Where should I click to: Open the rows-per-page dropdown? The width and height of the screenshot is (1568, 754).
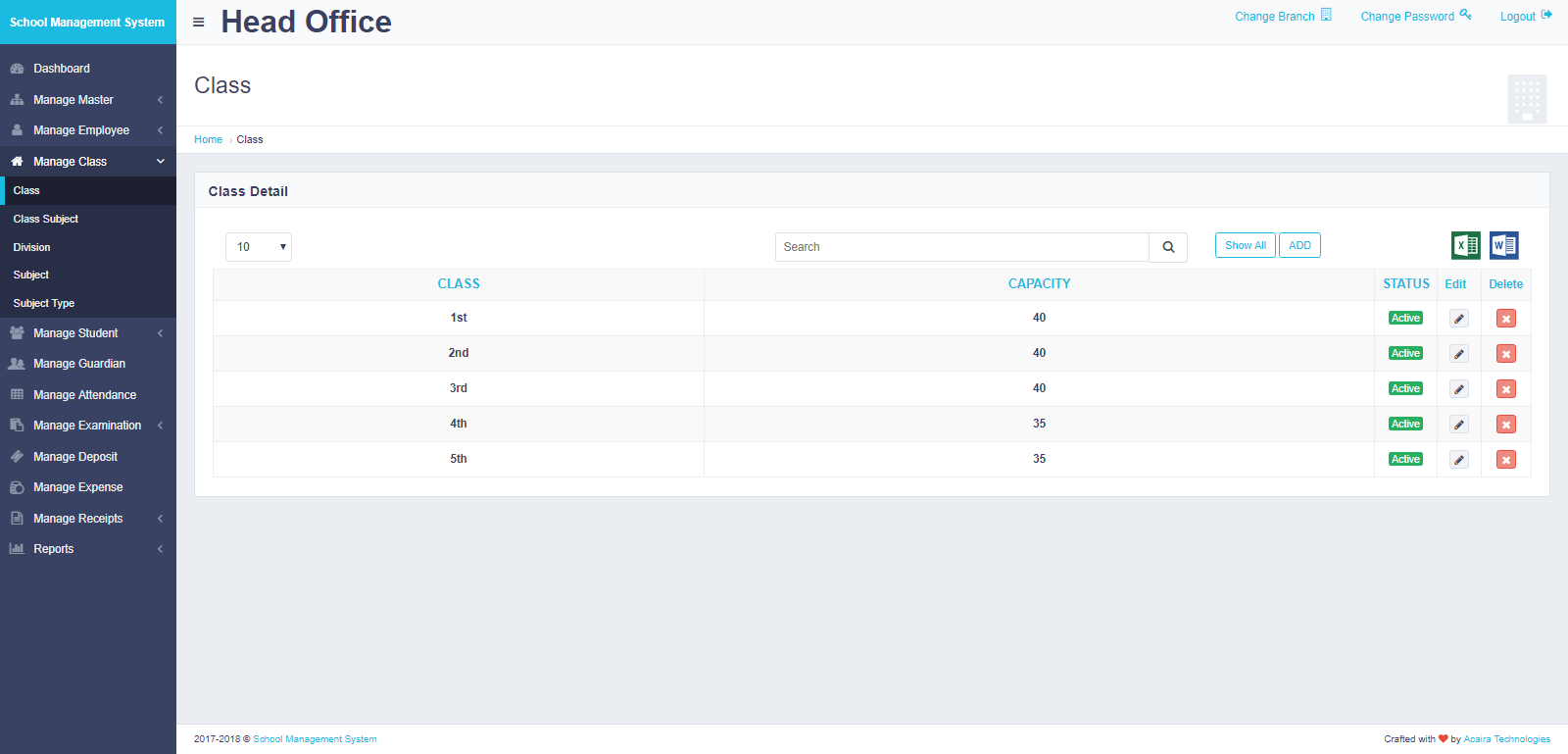[x=259, y=247]
